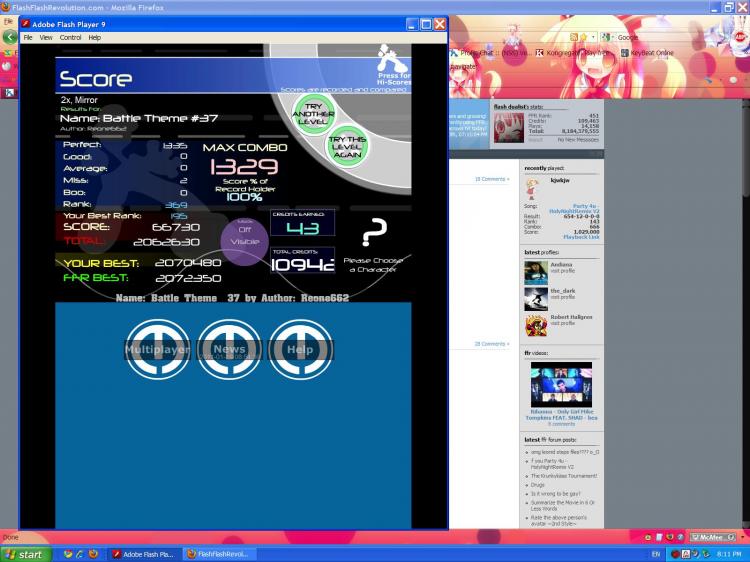
Task: Open the News round button
Action: pyautogui.click(x=230, y=350)
